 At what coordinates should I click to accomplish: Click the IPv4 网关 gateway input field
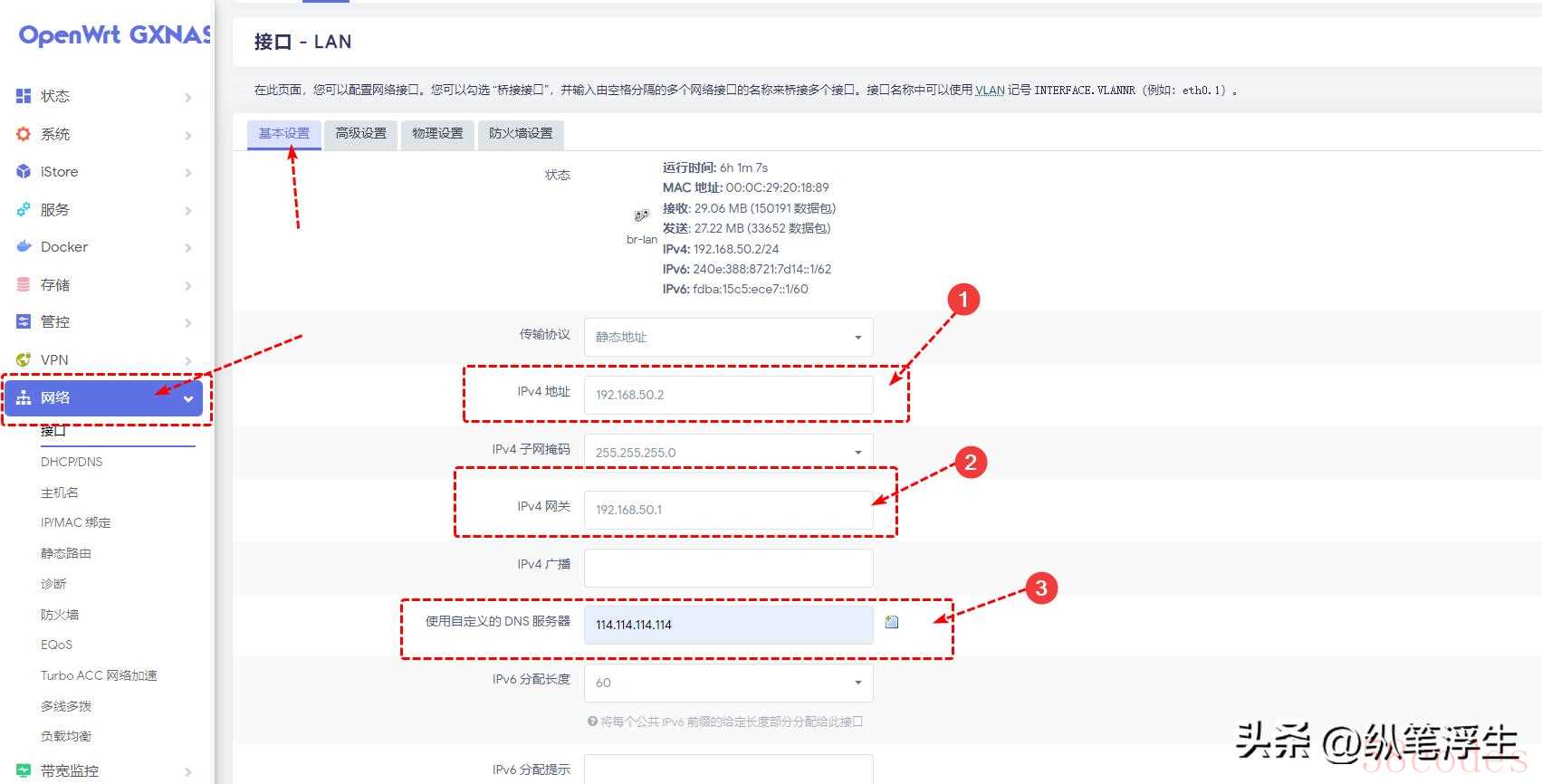tap(728, 510)
